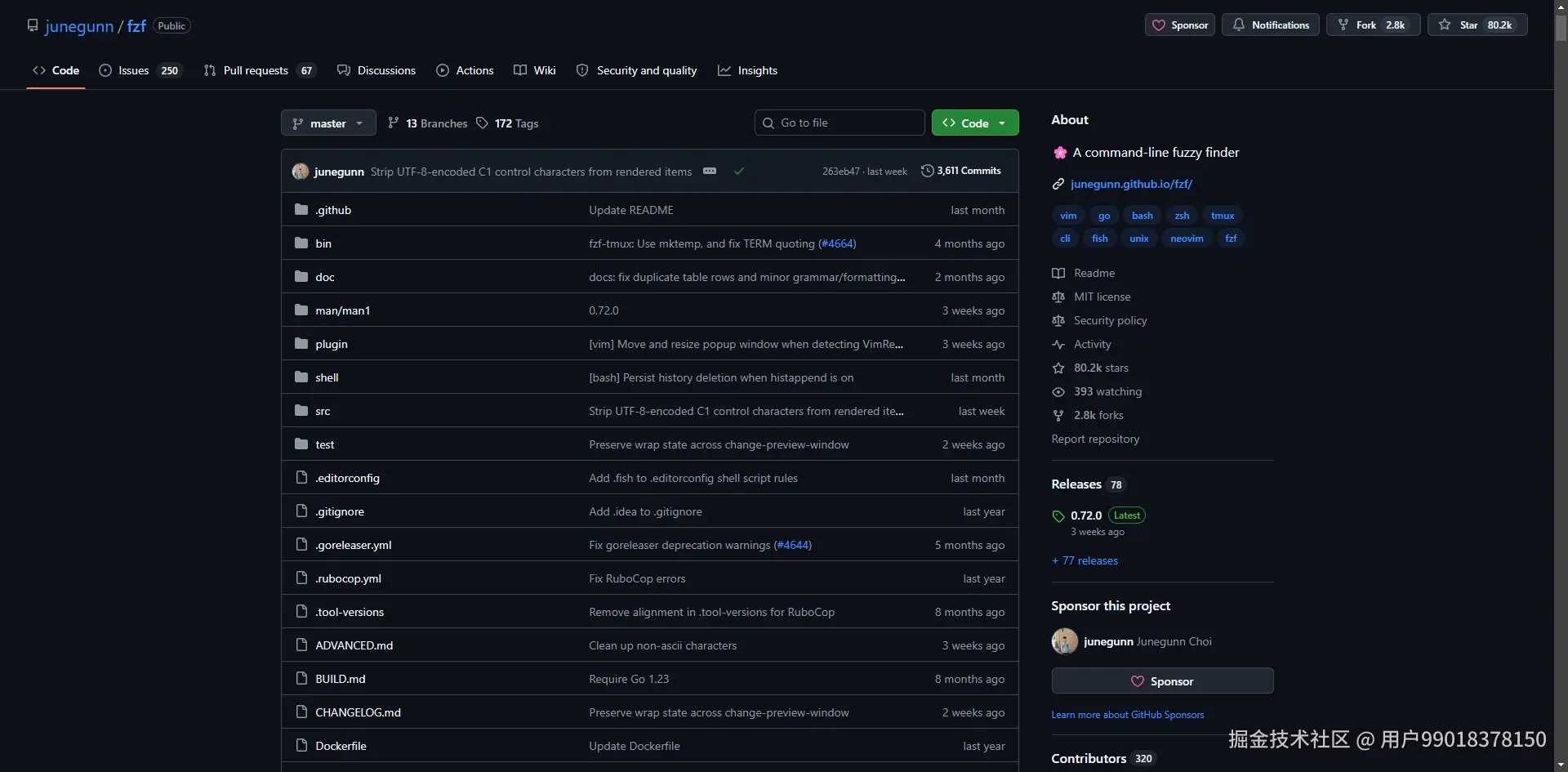The image size is (1568, 772).
Task: Switch to the Issues tab
Action: [x=140, y=70]
